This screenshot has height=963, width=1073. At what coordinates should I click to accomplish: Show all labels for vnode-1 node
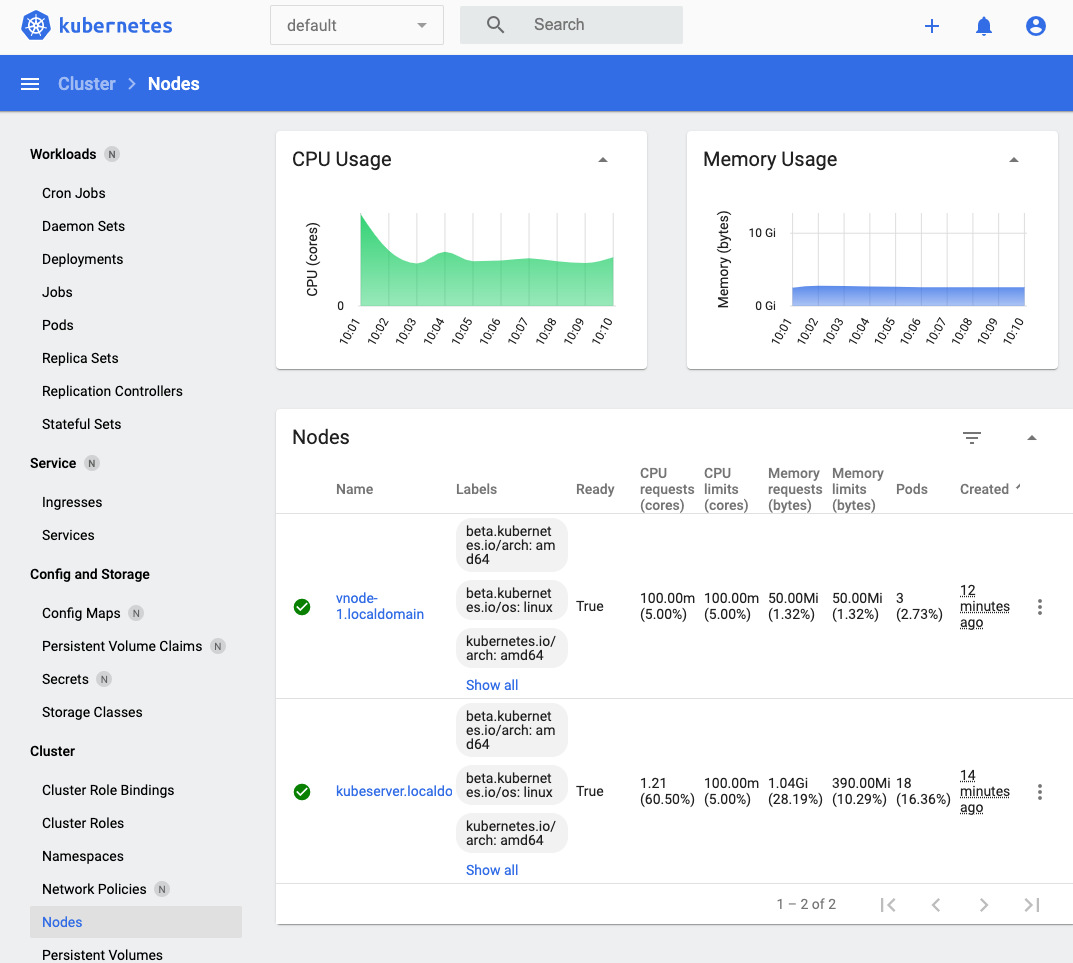point(491,684)
